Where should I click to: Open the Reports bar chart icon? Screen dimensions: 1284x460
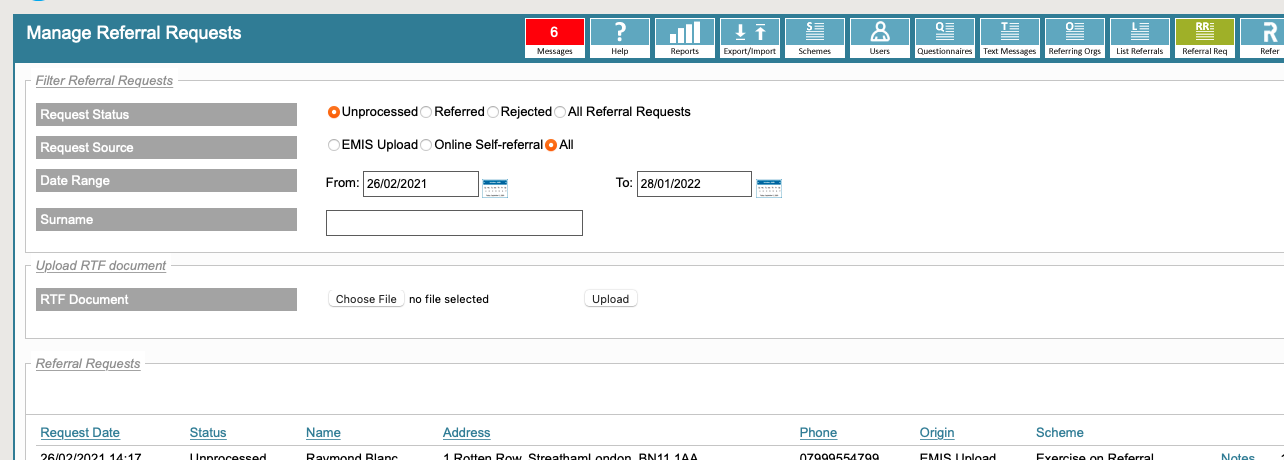tap(685, 38)
